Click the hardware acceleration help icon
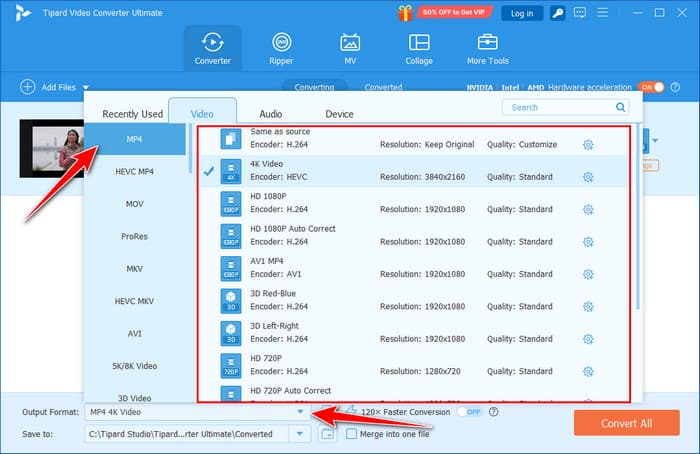Viewport: 700px width, 454px height. coord(675,87)
